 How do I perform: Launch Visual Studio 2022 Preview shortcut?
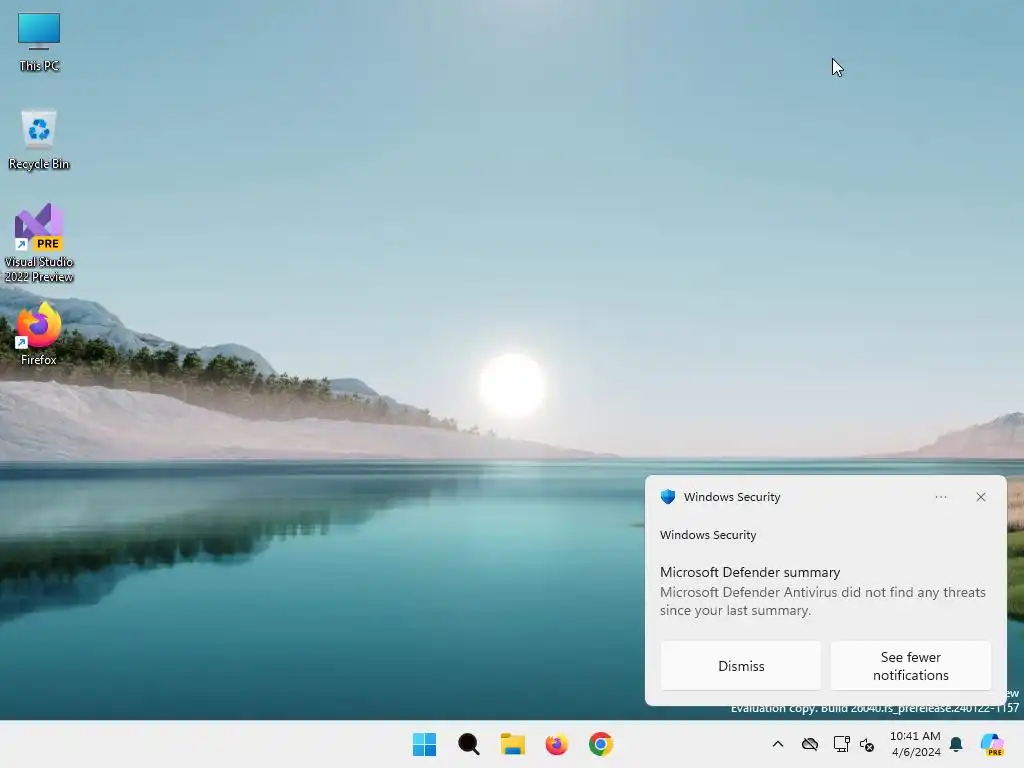tap(39, 243)
